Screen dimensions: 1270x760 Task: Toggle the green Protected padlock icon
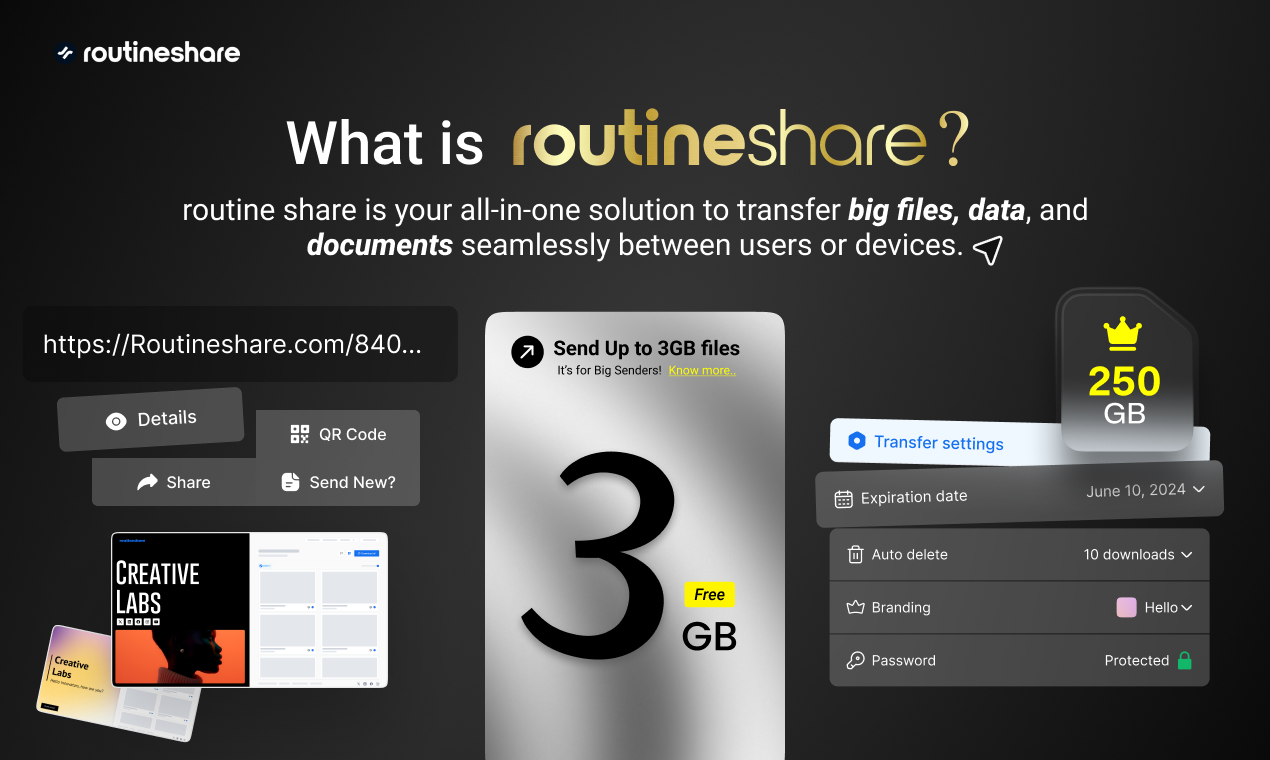click(1185, 660)
